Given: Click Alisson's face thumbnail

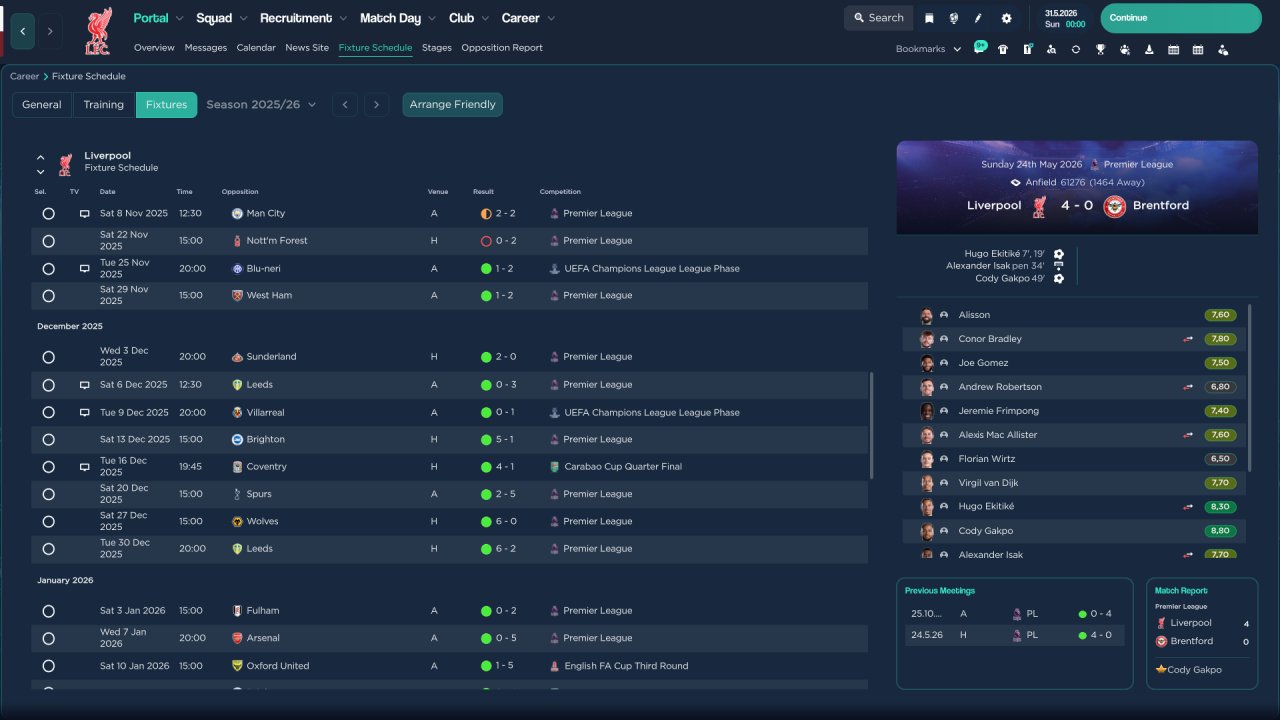Looking at the screenshot, I should (x=927, y=315).
